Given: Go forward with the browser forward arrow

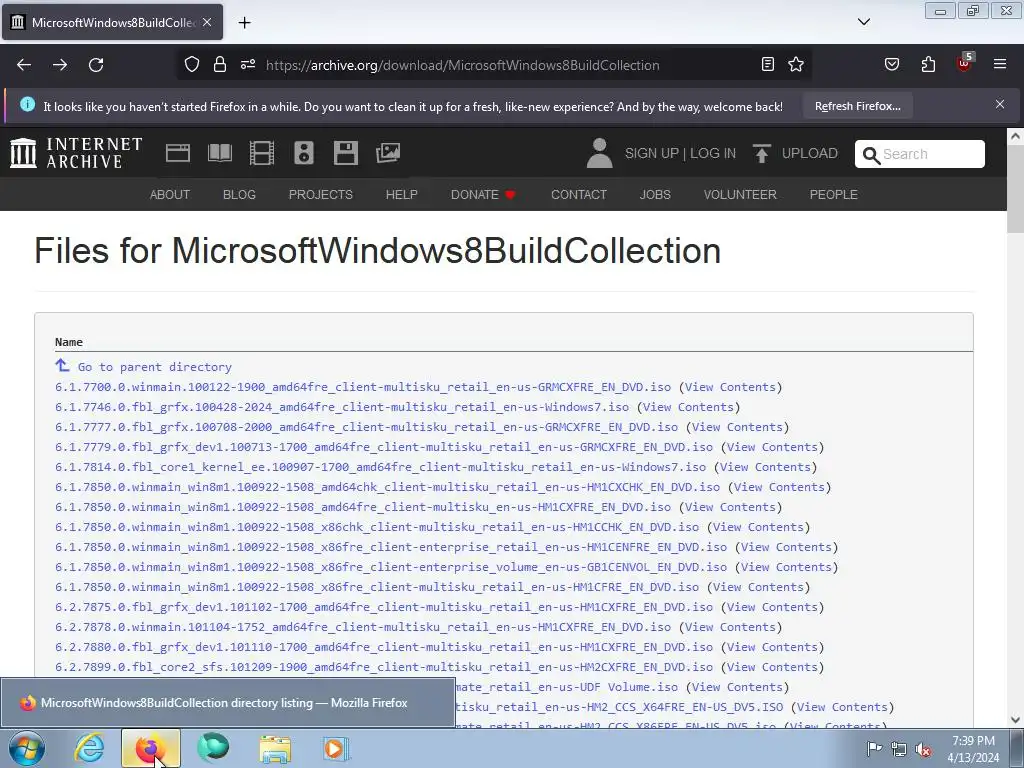Looking at the screenshot, I should pos(60,65).
